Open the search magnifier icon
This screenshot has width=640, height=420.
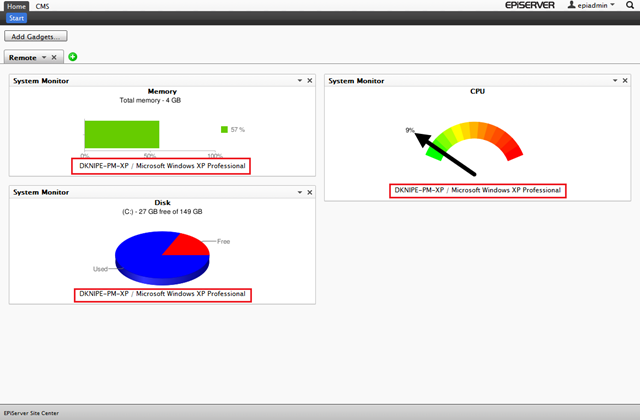(x=628, y=6)
